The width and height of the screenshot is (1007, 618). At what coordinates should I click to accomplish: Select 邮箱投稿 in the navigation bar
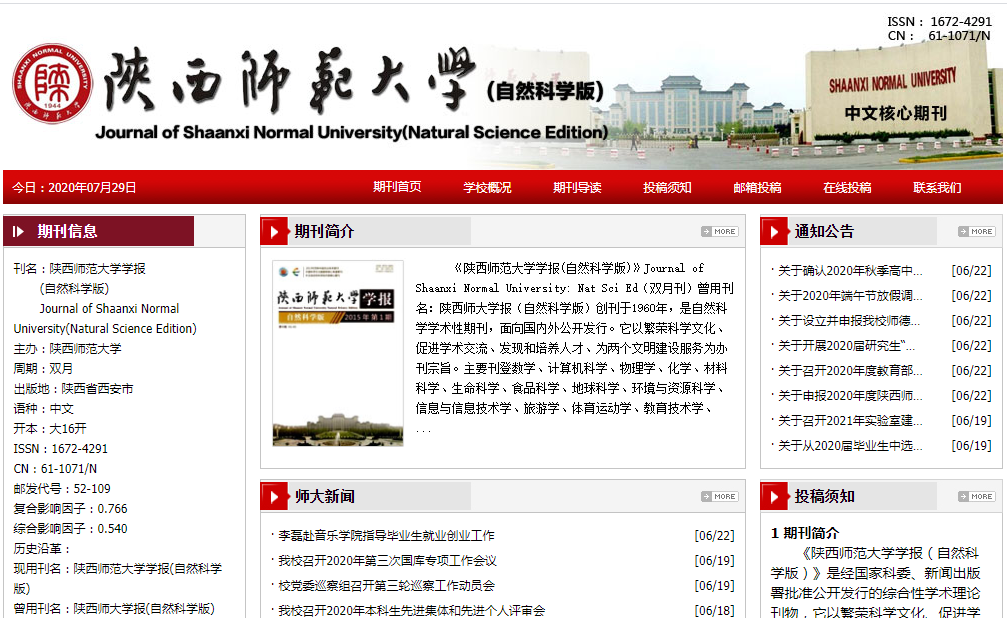pyautogui.click(x=757, y=188)
